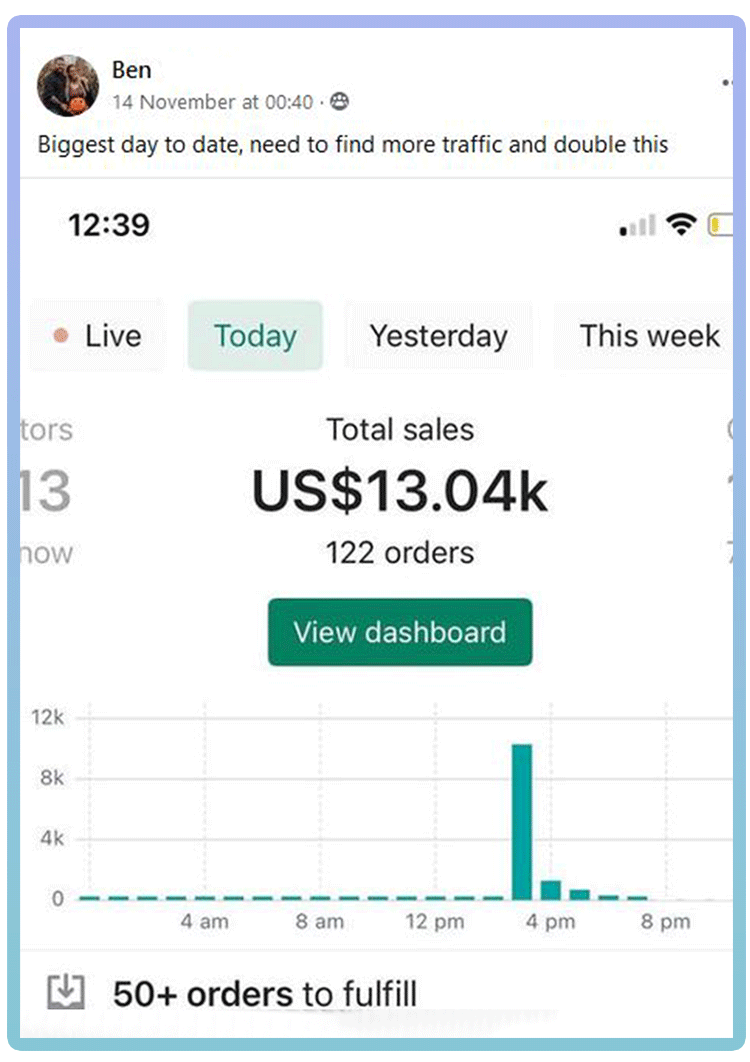The width and height of the screenshot is (750, 1062).
Task: Select the Live tab with red dot
Action: [x=97, y=336]
